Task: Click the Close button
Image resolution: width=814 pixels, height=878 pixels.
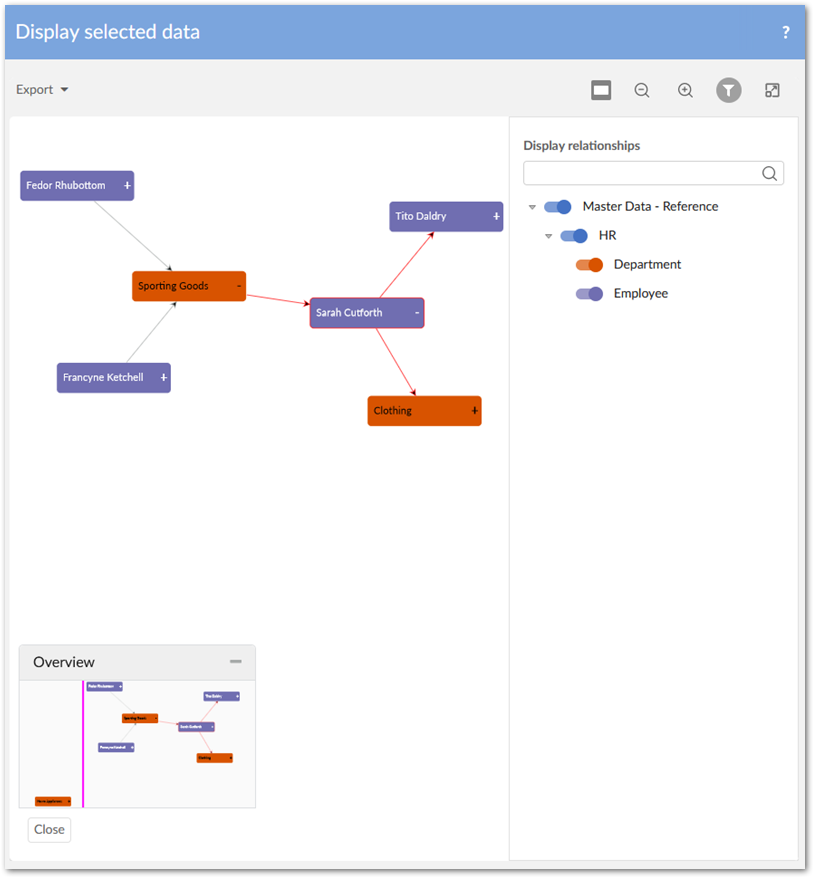Action: coord(49,829)
